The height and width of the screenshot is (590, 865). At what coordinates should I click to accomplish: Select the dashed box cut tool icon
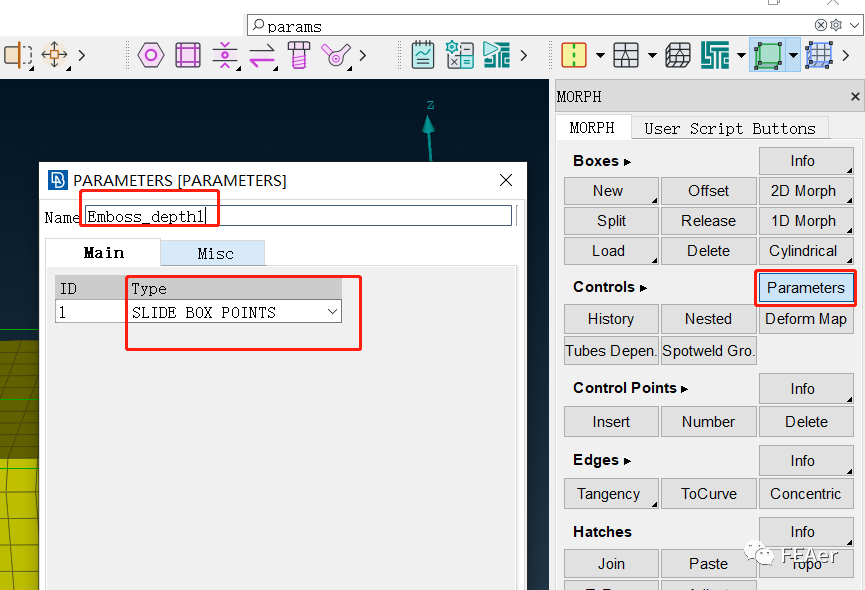click(x=18, y=55)
